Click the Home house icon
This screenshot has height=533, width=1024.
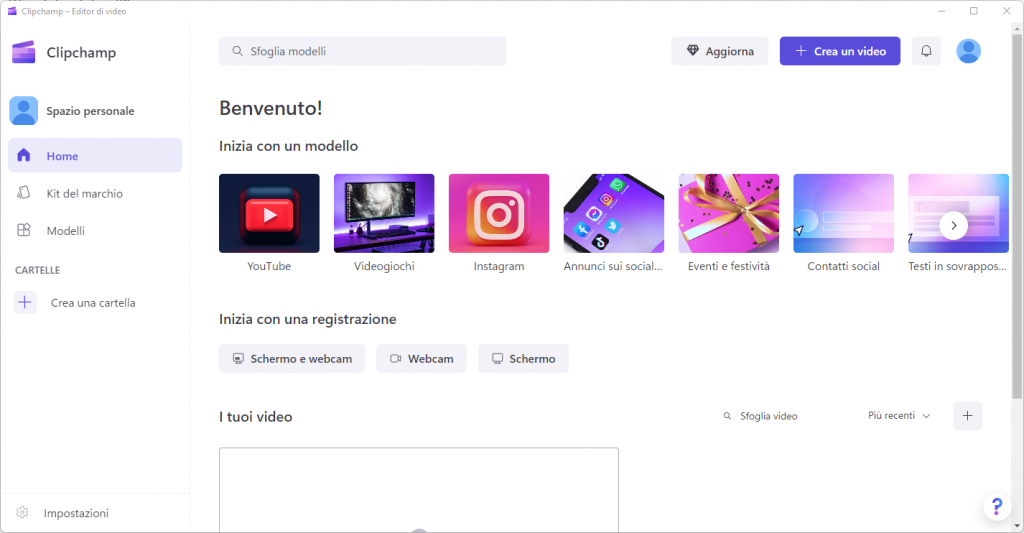click(24, 155)
